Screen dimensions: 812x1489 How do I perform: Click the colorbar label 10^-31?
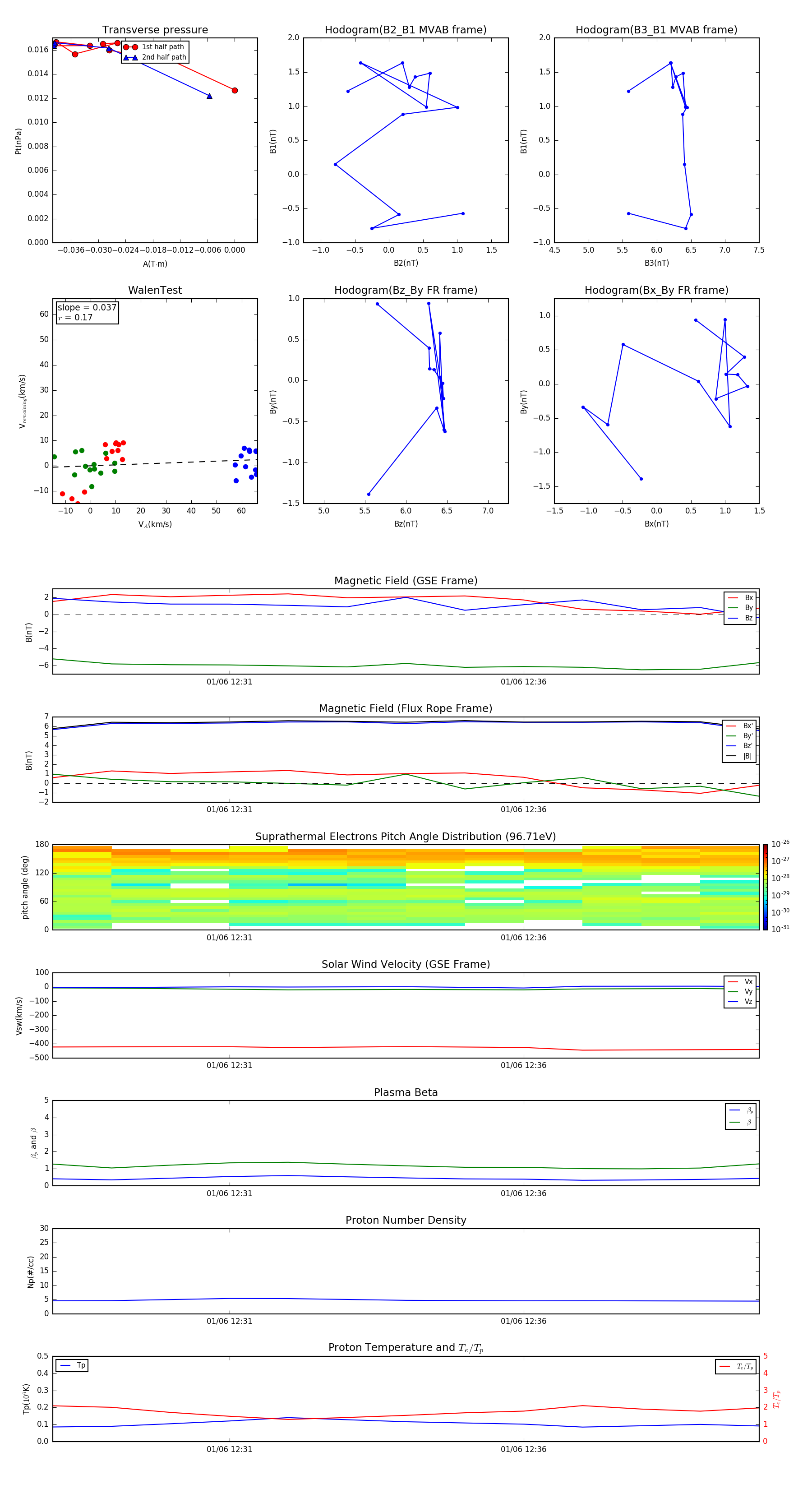pos(780,929)
